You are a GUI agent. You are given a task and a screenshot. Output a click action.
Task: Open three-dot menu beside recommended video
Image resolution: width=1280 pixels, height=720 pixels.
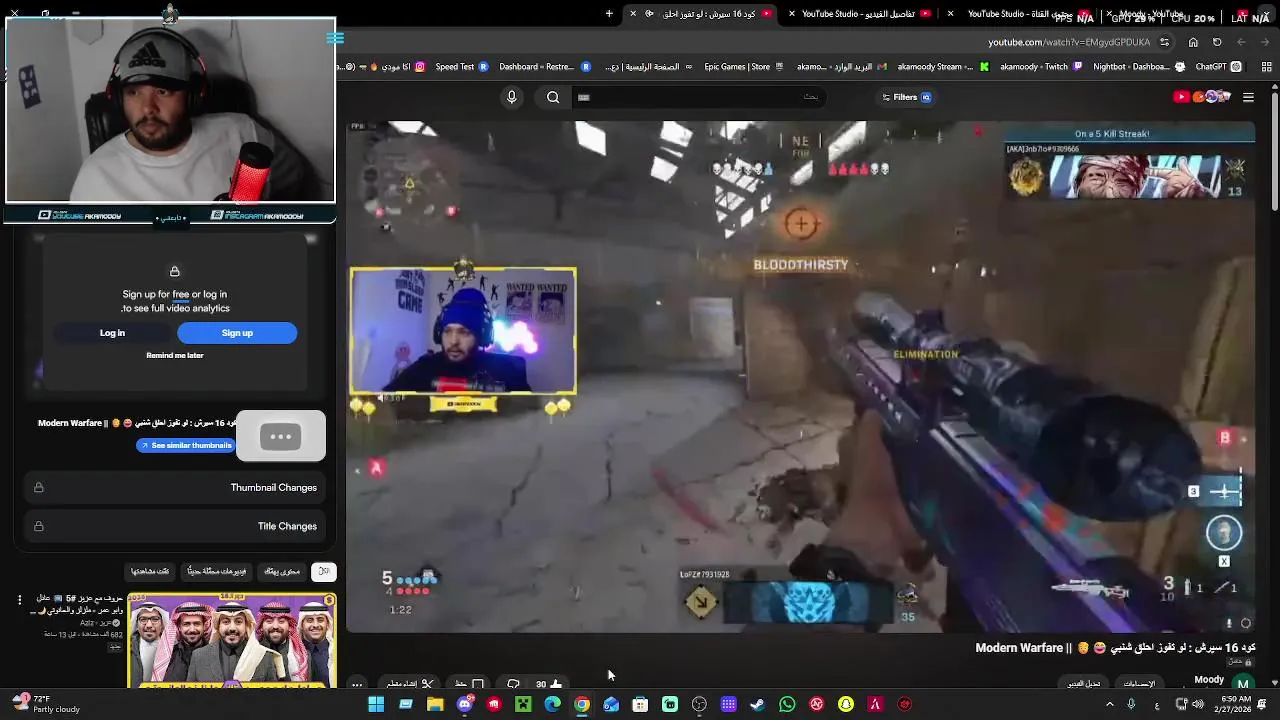[x=19, y=600]
